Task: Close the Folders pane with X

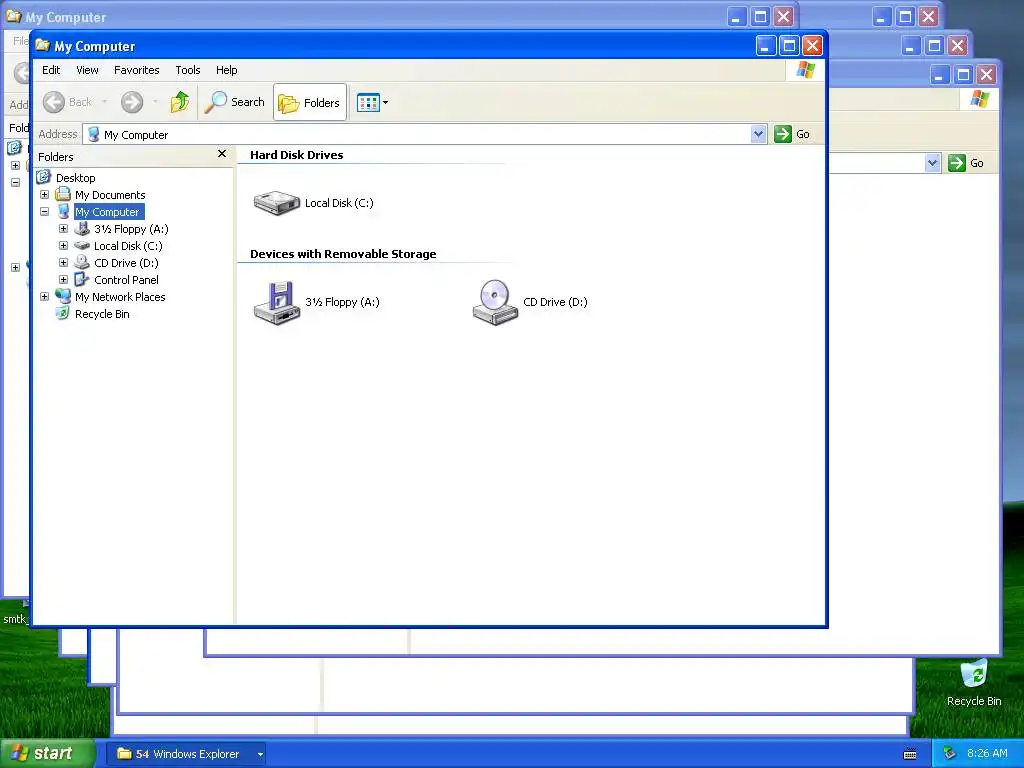Action: 222,153
